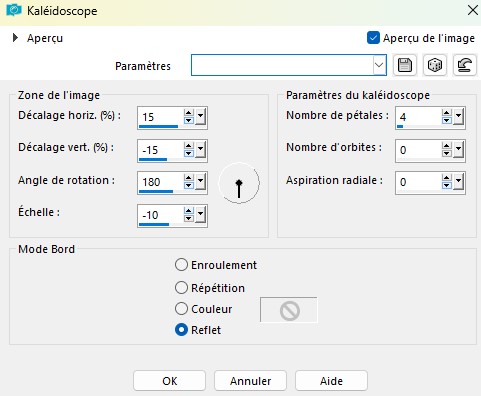Open the Nombre d'orbites slider dropdown
The height and width of the screenshot is (396, 481).
coord(458,150)
